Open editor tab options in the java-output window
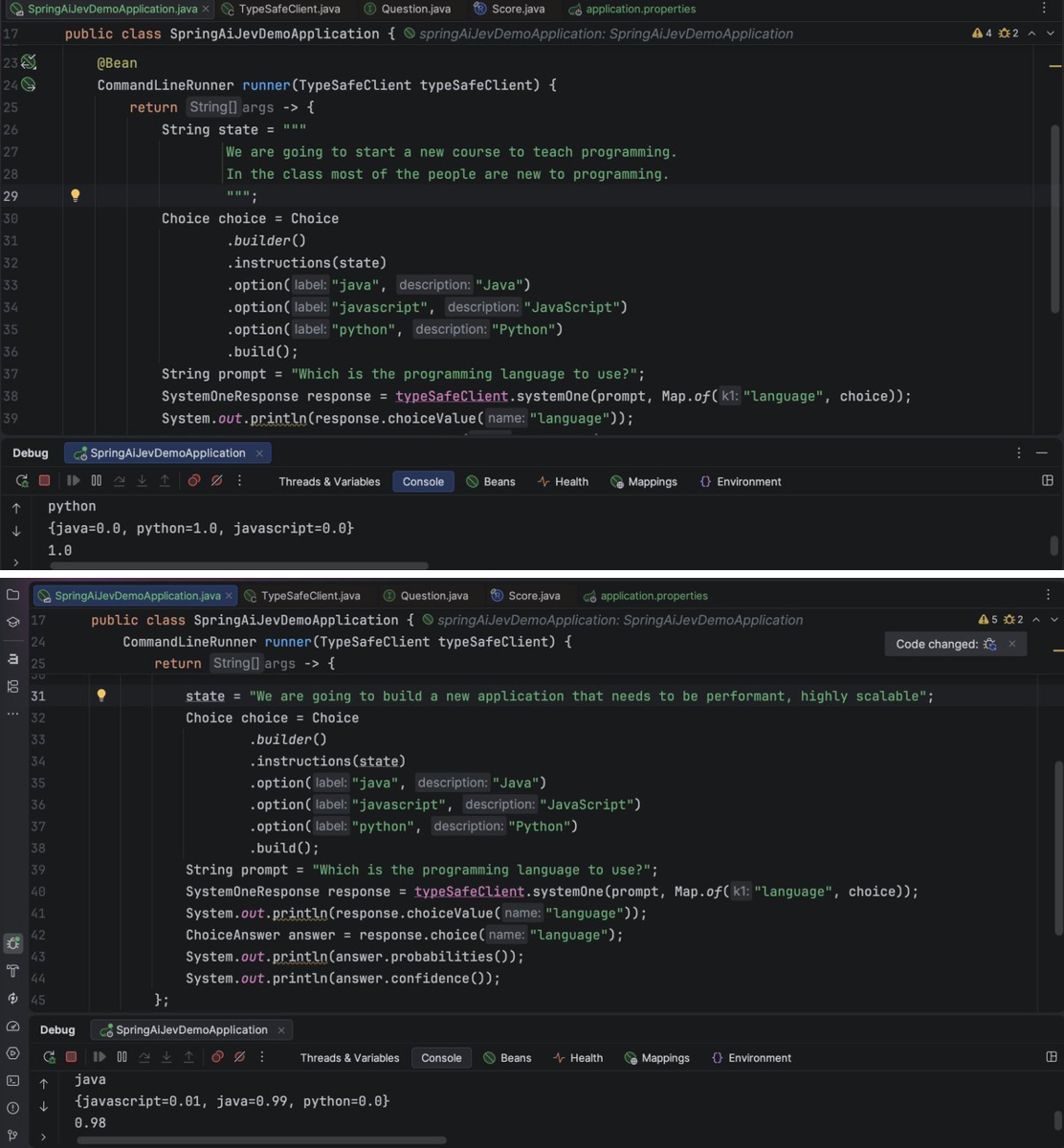This screenshot has width=1064, height=1148. [1049, 595]
